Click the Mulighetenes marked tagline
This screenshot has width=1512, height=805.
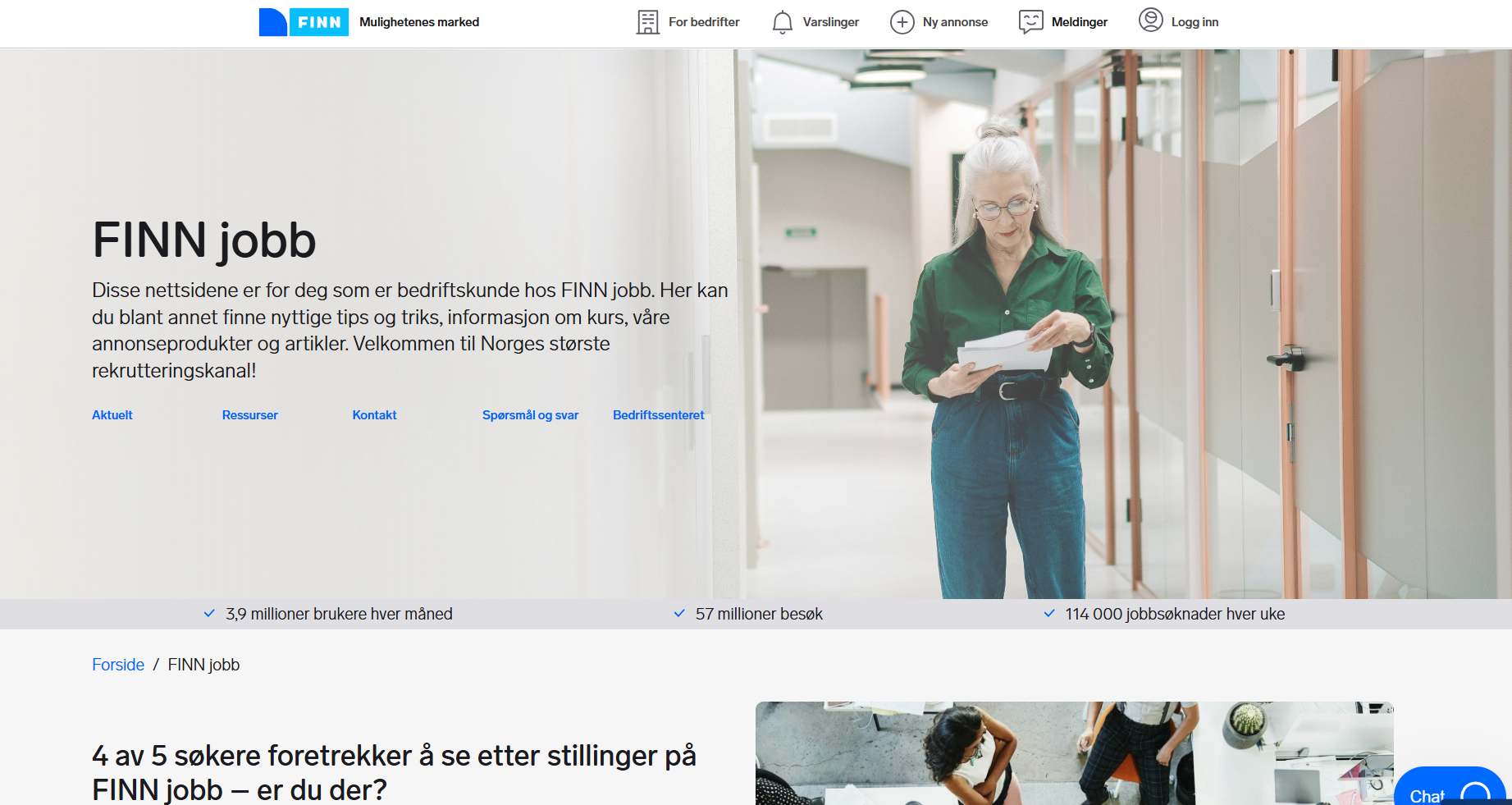pyautogui.click(x=419, y=22)
